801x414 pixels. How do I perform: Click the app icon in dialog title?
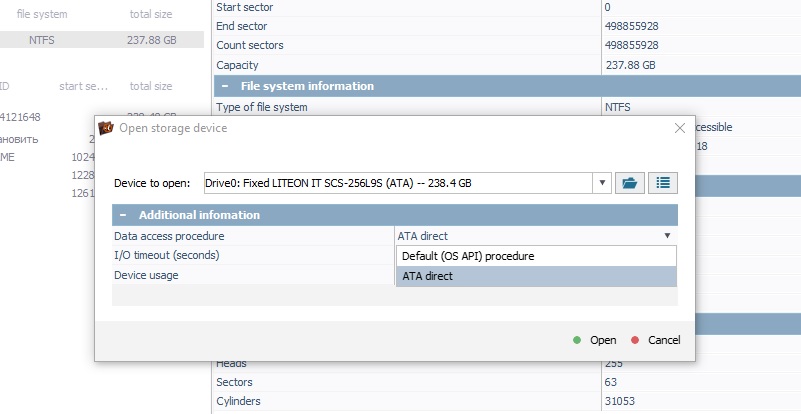coord(106,128)
